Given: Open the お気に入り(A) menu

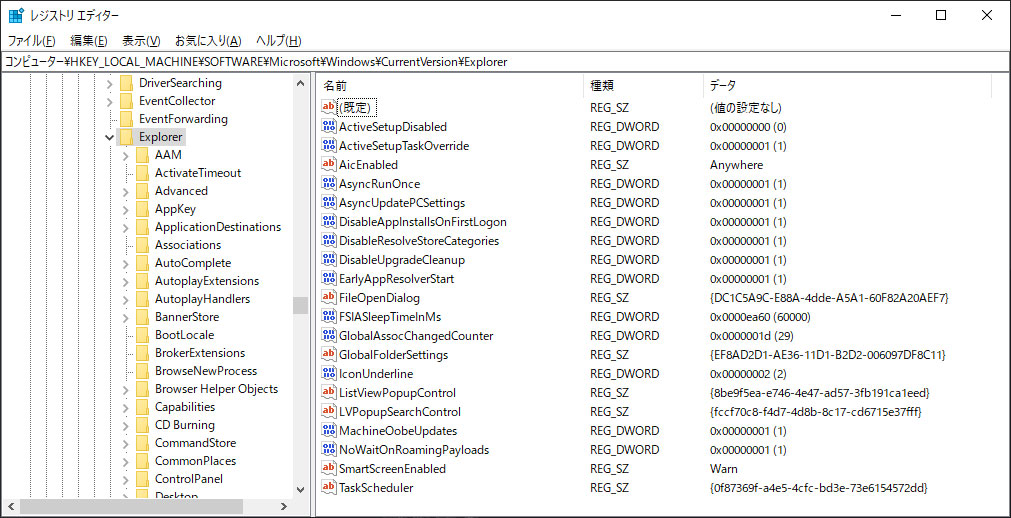Looking at the screenshot, I should pyautogui.click(x=208, y=41).
